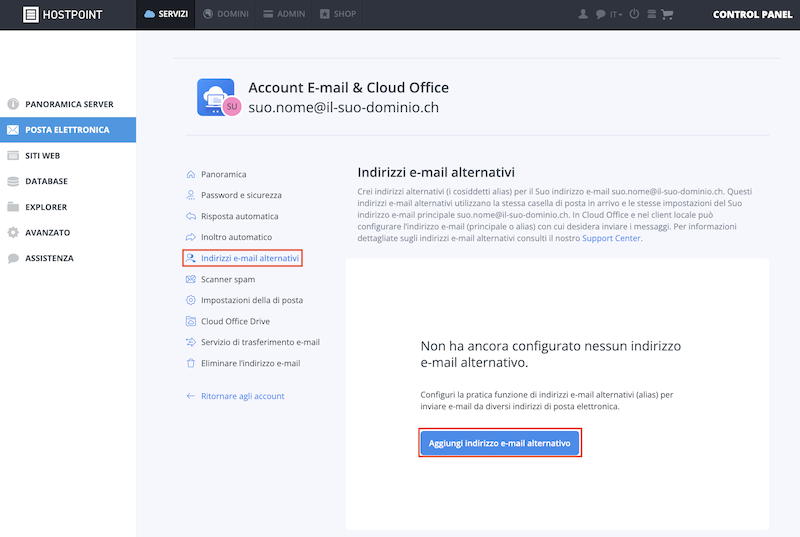Open Impostazioni della di posta
The height and width of the screenshot is (537, 800).
pos(252,300)
